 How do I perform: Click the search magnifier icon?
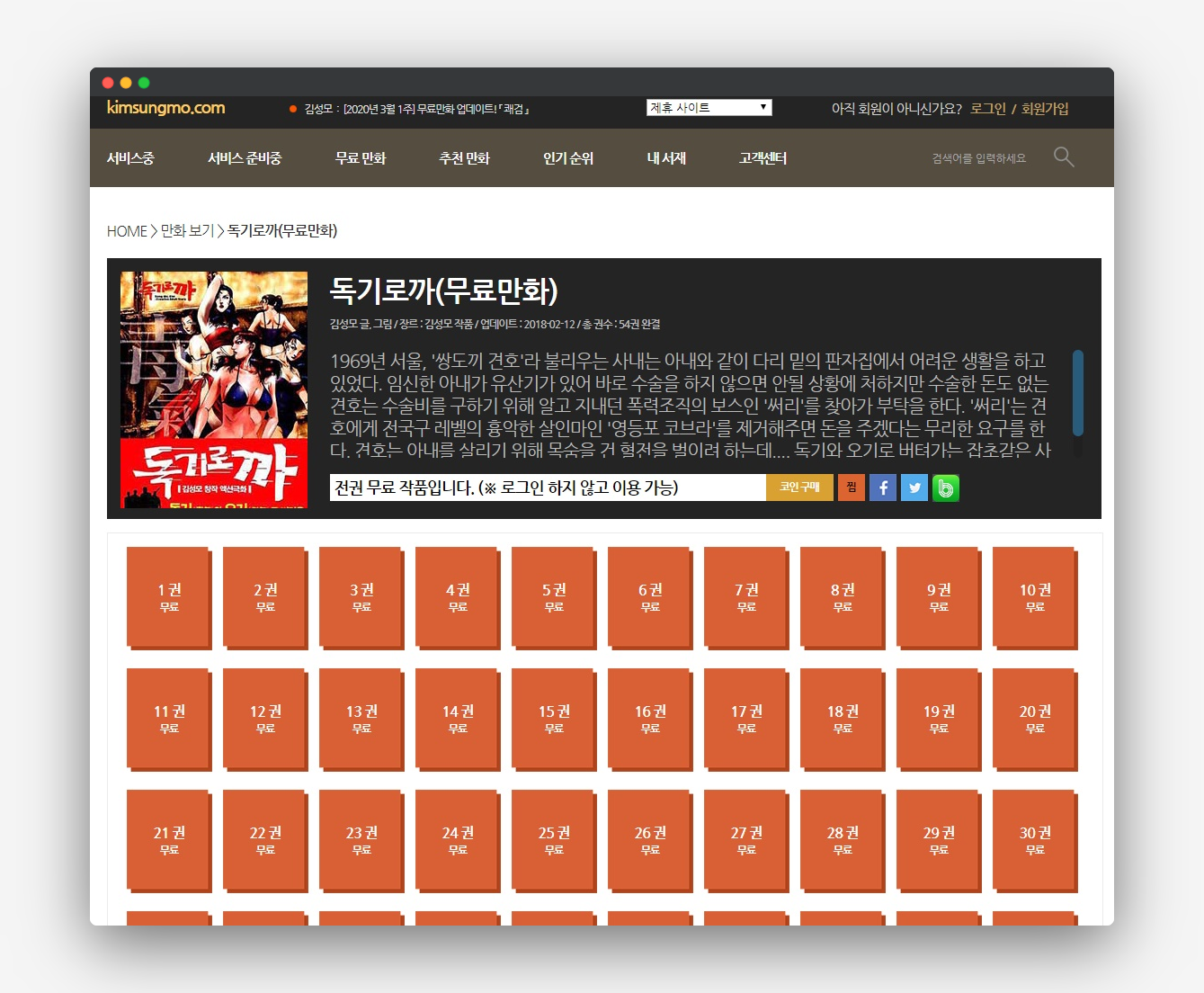1064,157
